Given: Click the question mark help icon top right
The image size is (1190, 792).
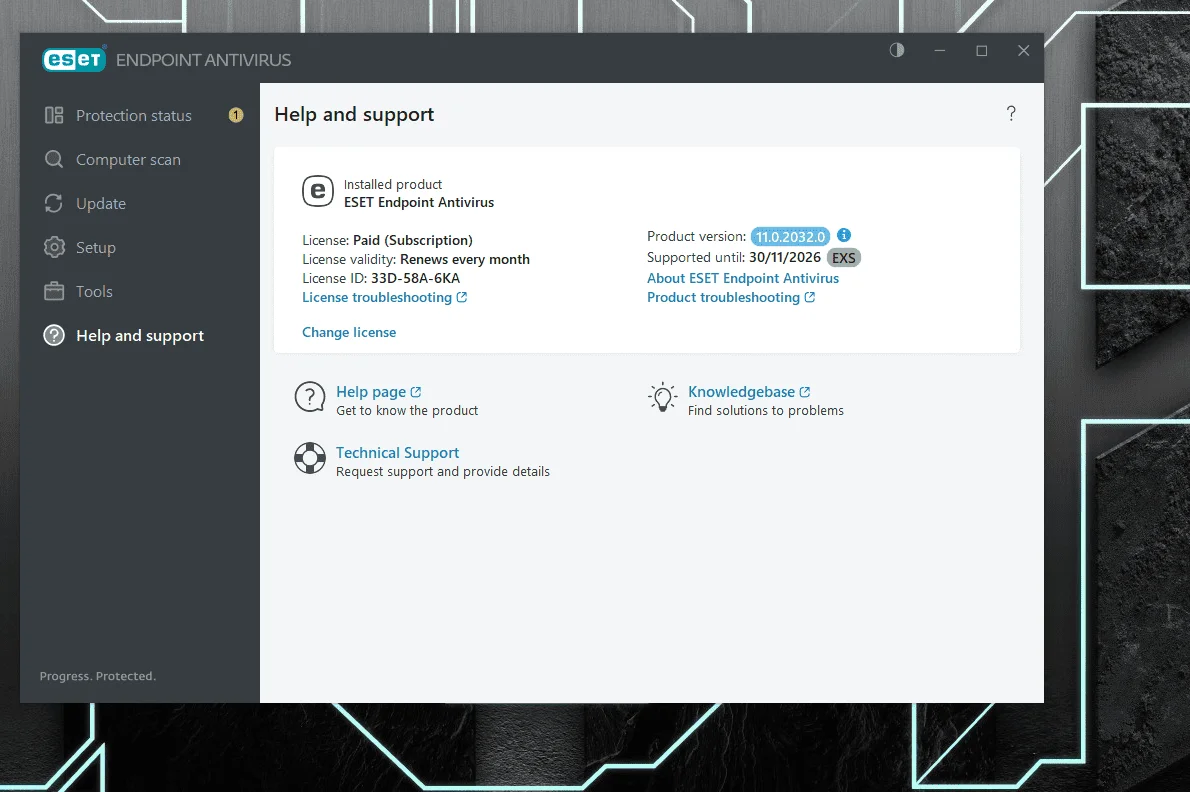Looking at the screenshot, I should click(x=1011, y=114).
